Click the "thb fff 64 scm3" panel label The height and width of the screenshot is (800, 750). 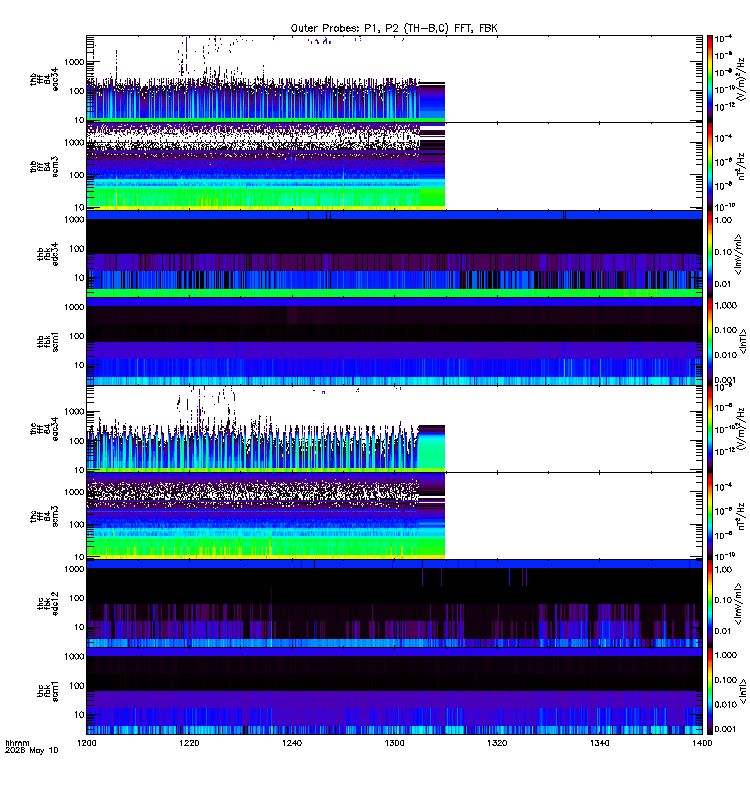44,167
